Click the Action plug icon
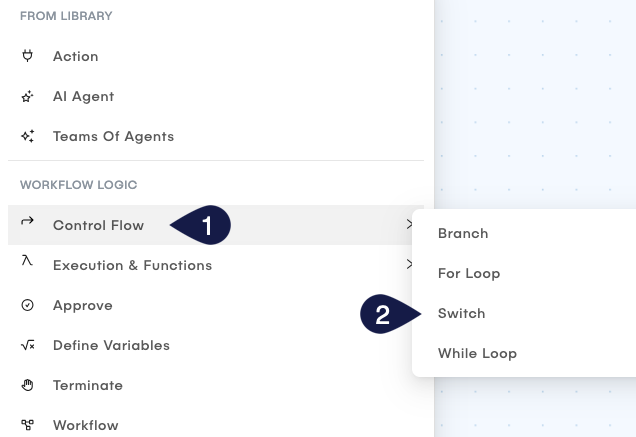Viewport: 636px width, 437px height. [28, 56]
